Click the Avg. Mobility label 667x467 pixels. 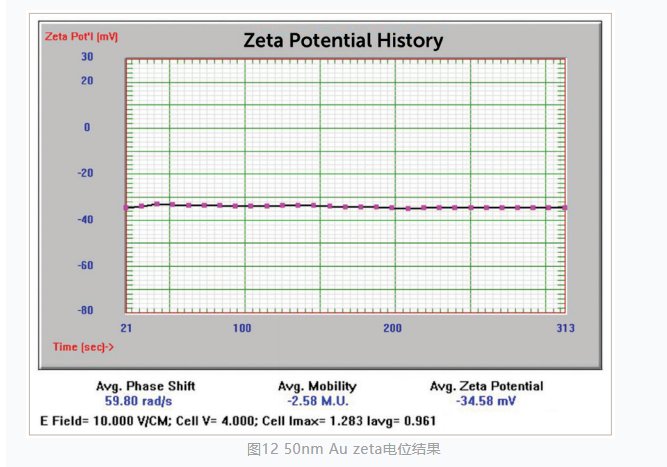(317, 386)
